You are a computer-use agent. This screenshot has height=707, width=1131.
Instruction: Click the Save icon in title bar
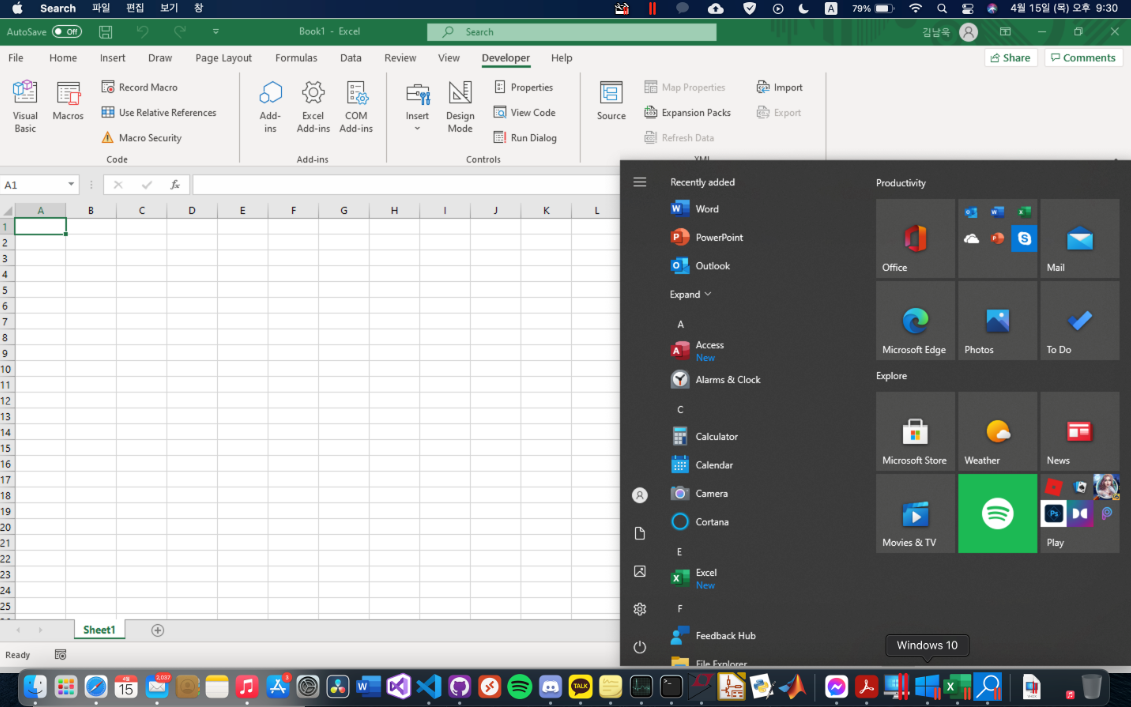click(105, 32)
